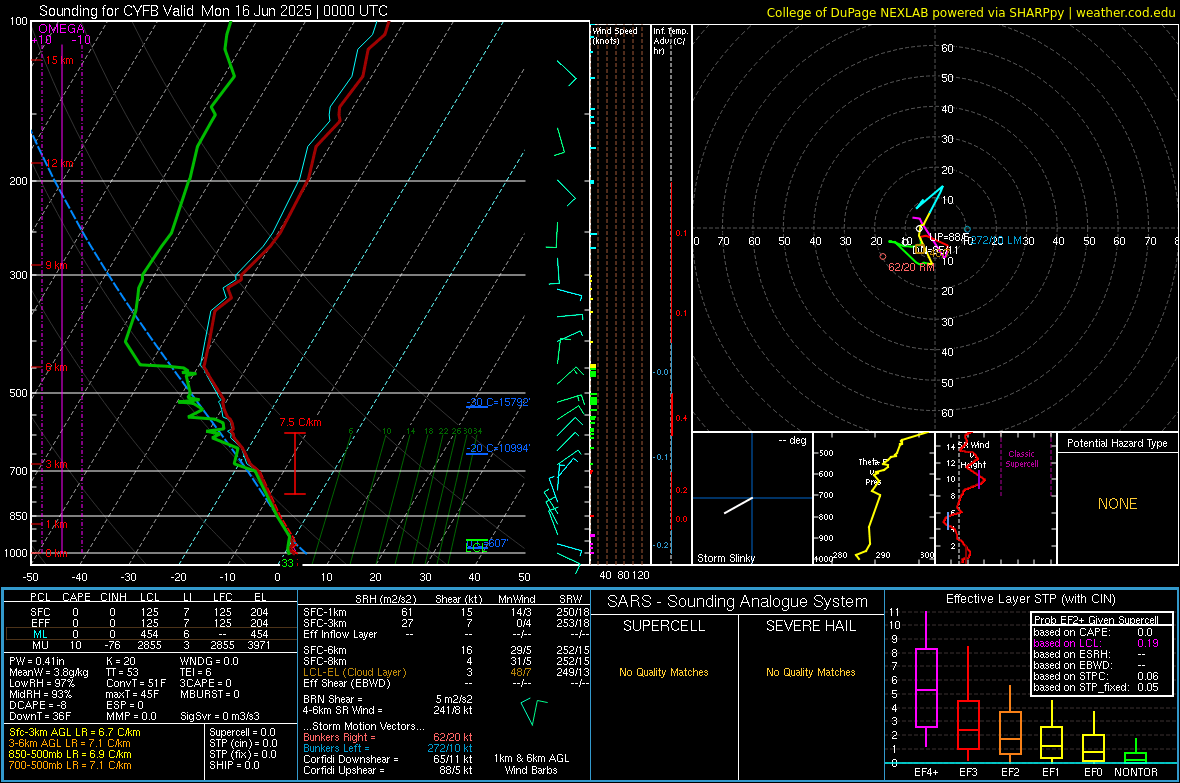
Task: Select the 500 mb pressure label
Action: (18, 393)
